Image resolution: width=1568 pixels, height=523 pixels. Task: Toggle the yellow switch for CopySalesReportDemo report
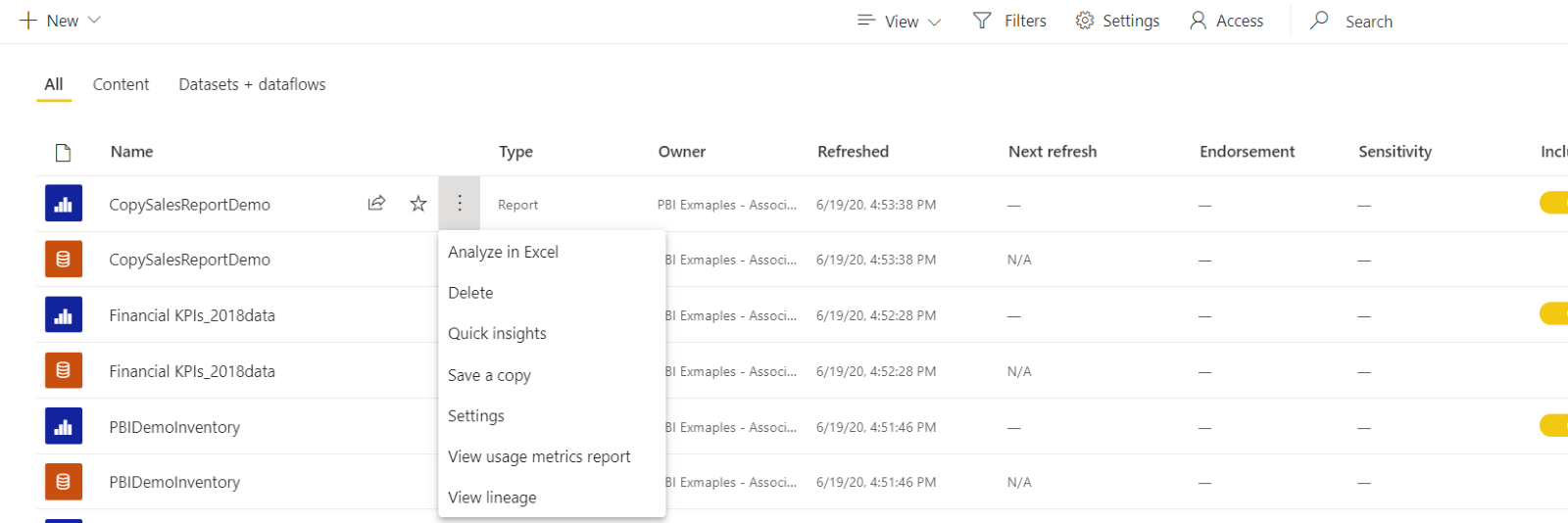coord(1553,203)
